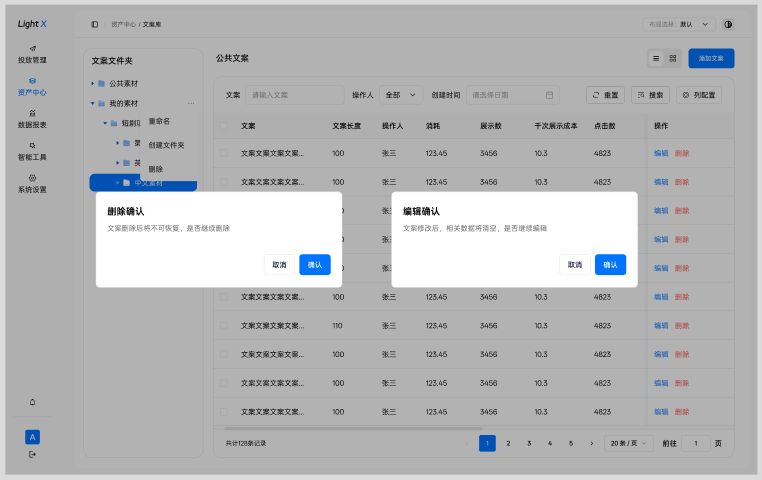Click the 搜索 button
The image size is (762, 480).
point(650,95)
